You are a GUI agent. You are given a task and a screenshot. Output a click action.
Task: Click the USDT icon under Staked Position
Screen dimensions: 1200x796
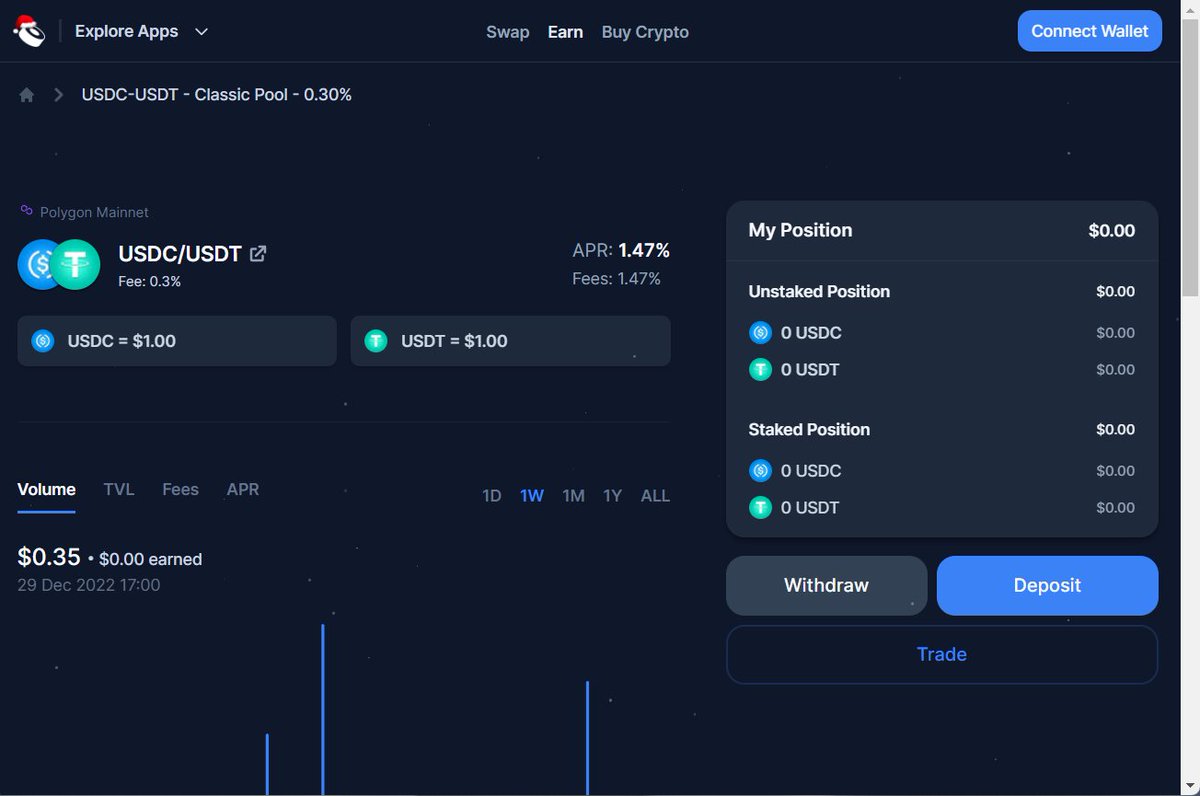[760, 508]
